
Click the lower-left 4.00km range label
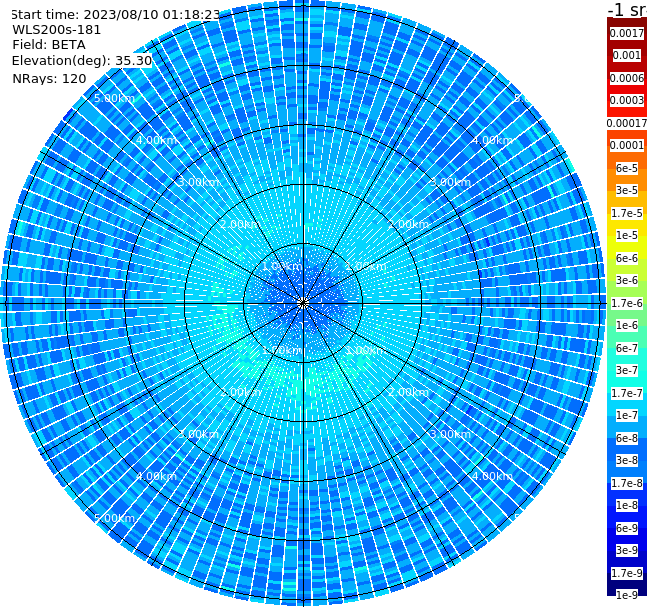click(156, 476)
